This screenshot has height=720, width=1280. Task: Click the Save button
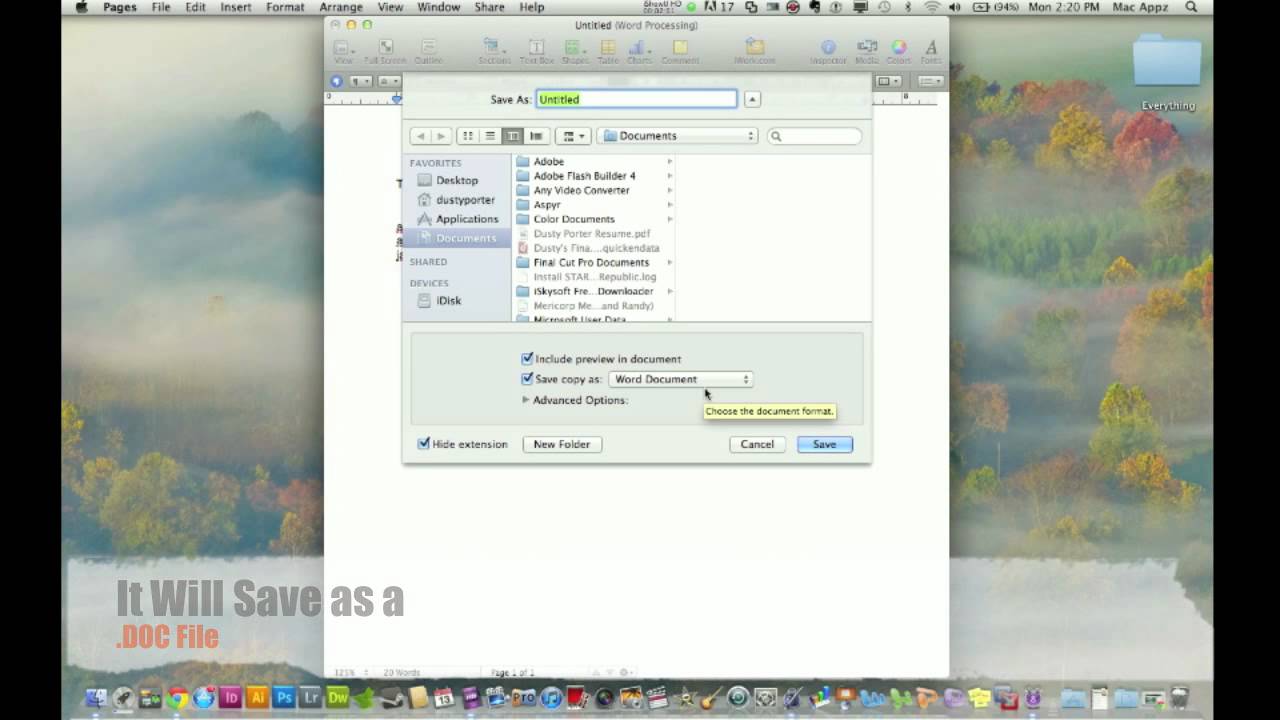click(x=825, y=444)
